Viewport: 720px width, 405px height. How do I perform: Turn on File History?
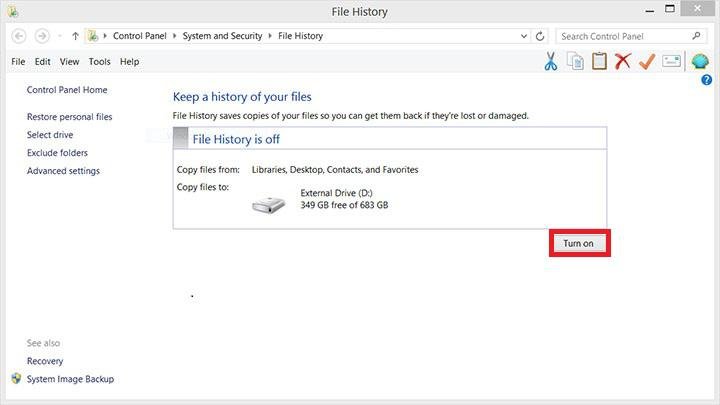[579, 244]
